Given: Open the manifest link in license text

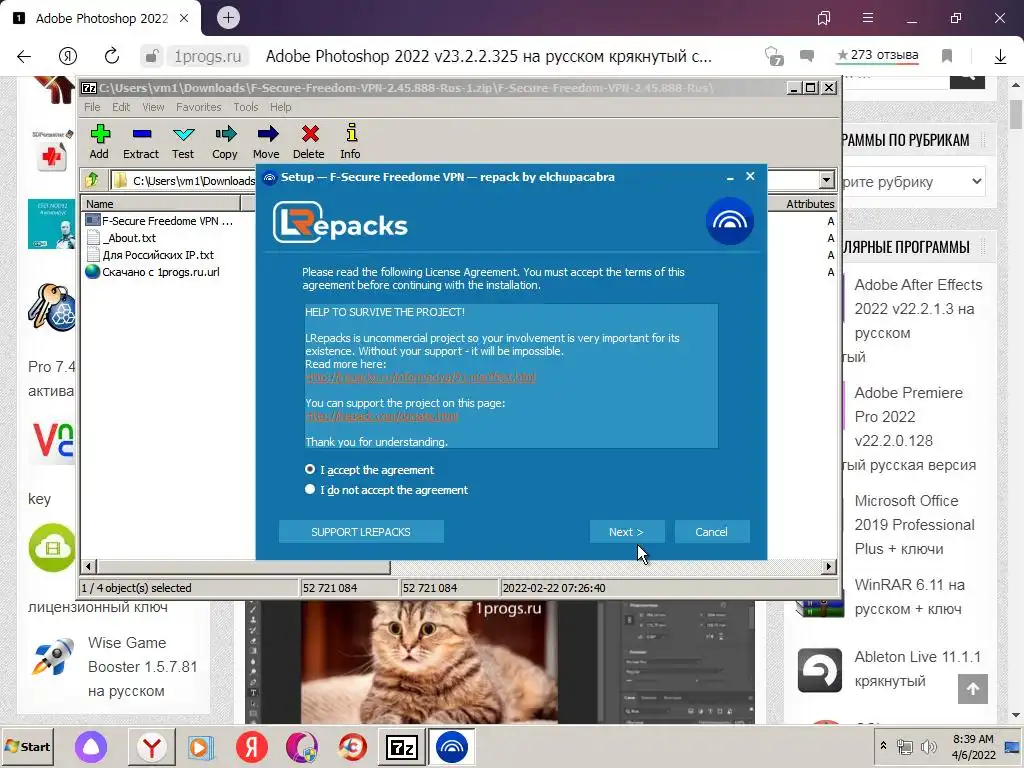Looking at the screenshot, I should (x=421, y=377).
